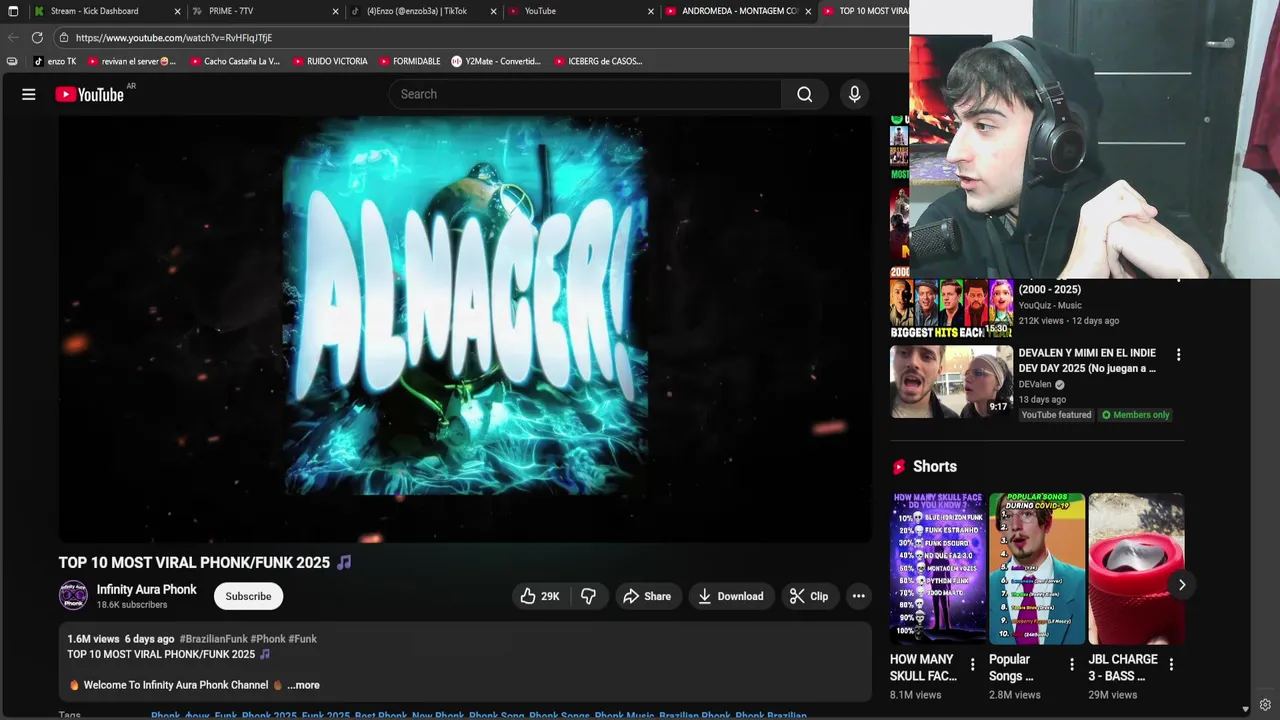
Task: Open FORMIDABLE bookmark
Action: click(x=409, y=61)
